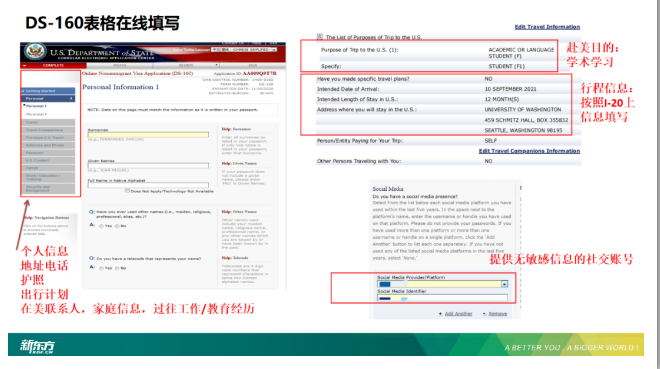Collapse the List of Purposes of Trip icon
Viewport: 660px width, 369px height.
[319, 37]
